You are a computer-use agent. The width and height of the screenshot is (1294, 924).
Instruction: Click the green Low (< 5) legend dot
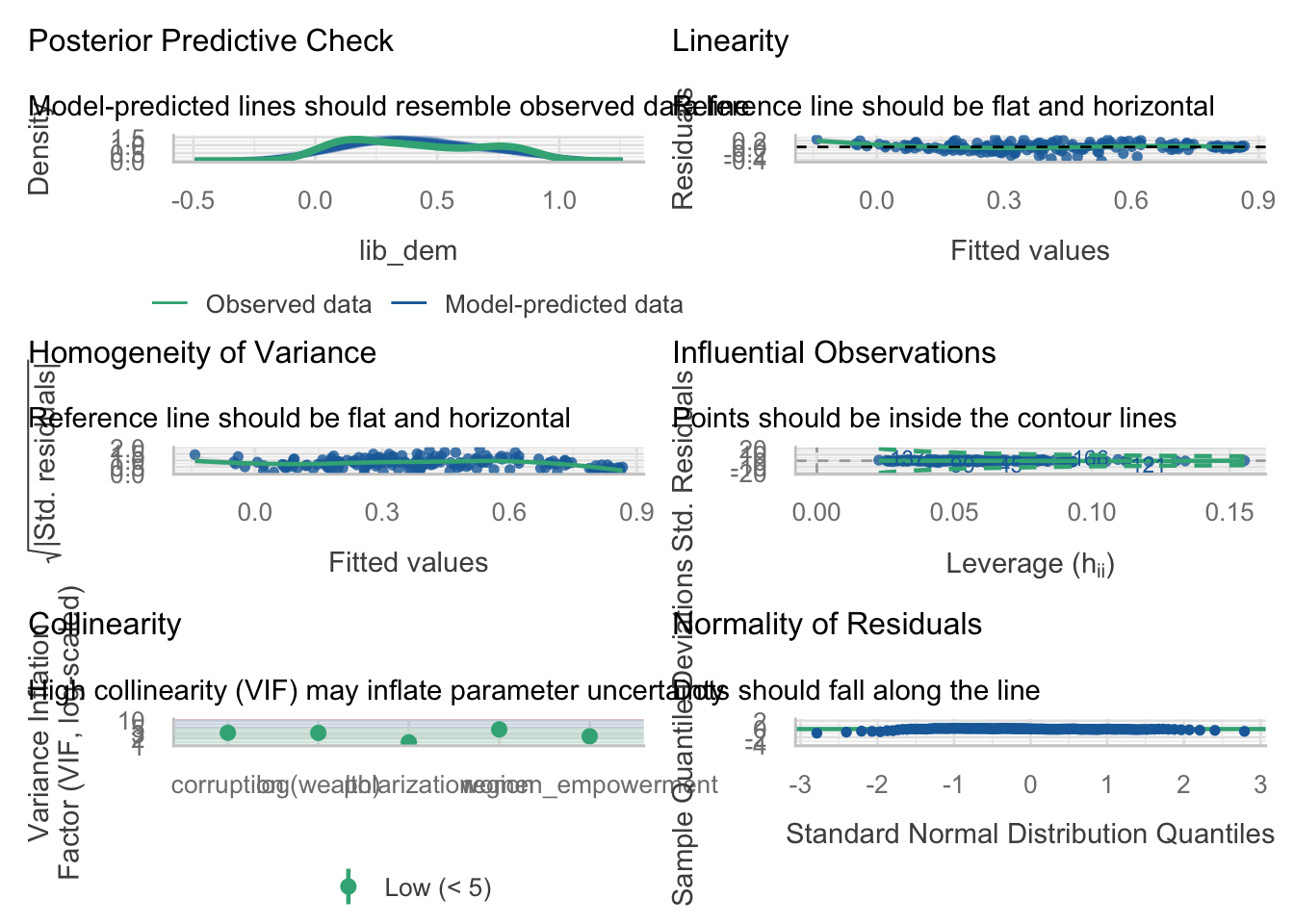point(349,886)
